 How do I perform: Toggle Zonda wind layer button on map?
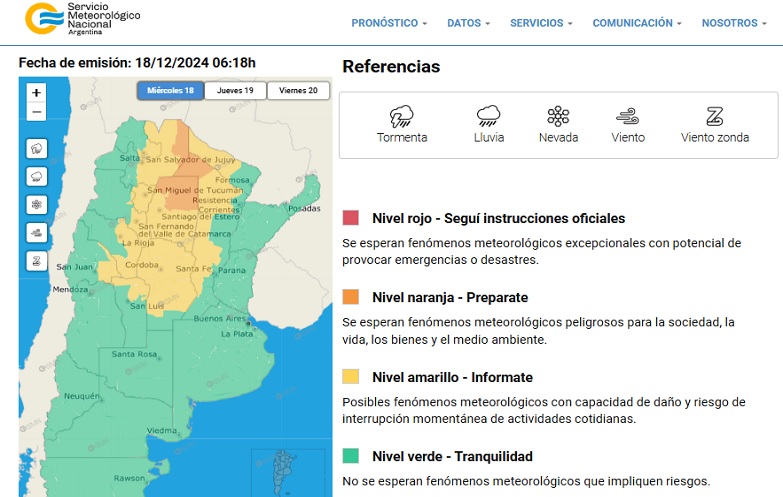(37, 260)
